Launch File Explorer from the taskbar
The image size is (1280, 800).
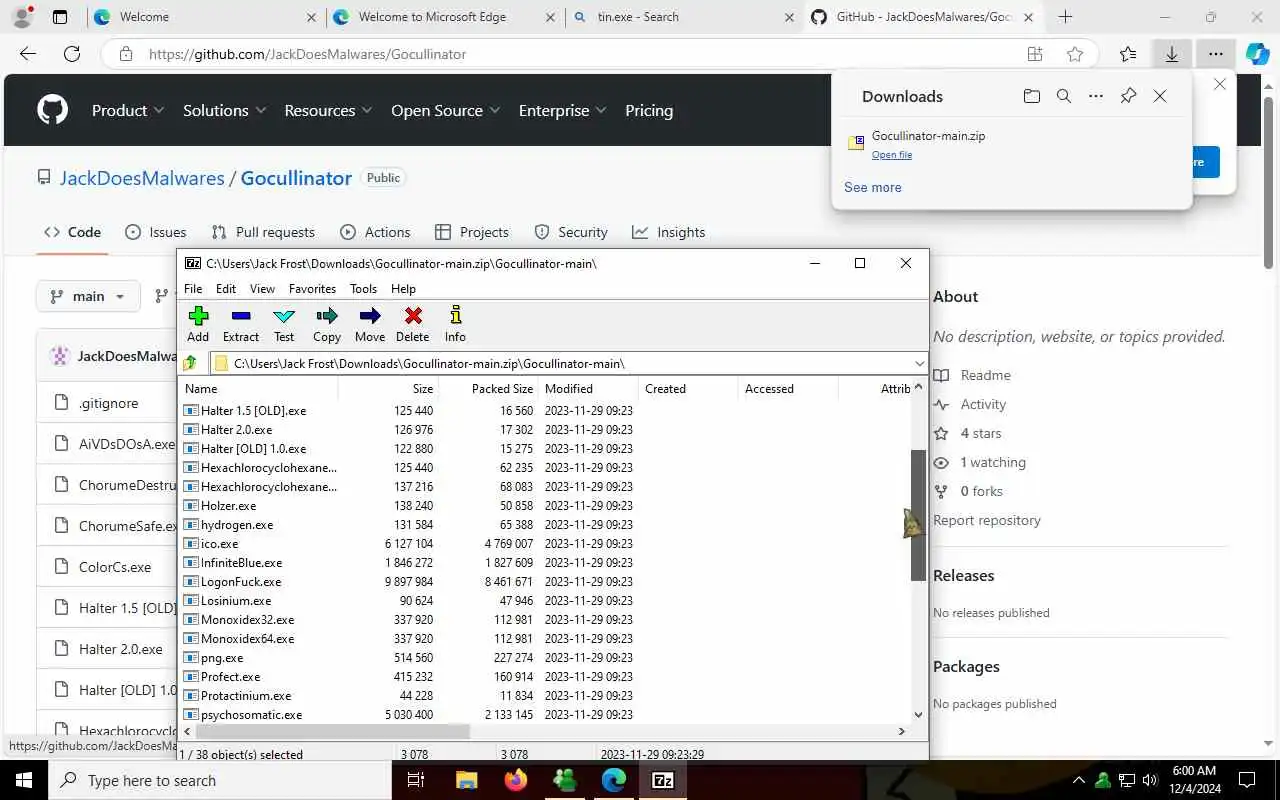pos(467,780)
